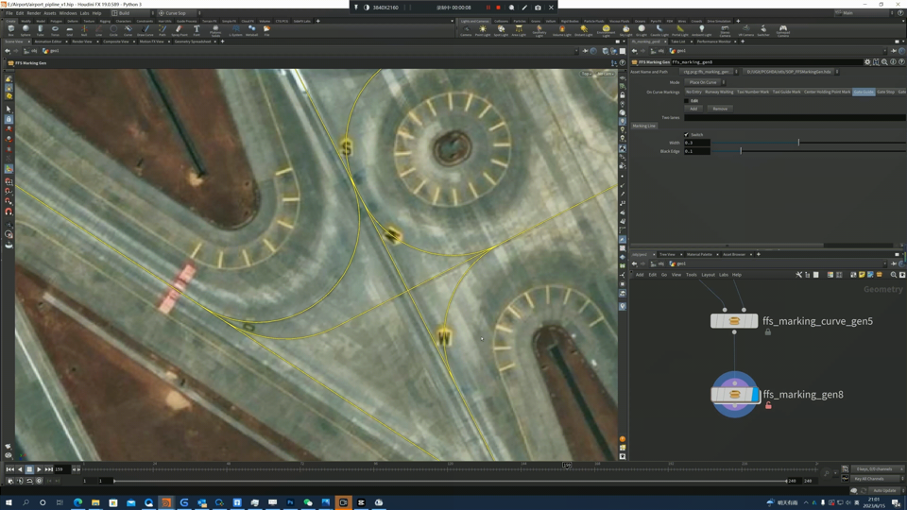This screenshot has height=510, width=908.
Task: Toggle the Edit checkbox
Action: (687, 100)
